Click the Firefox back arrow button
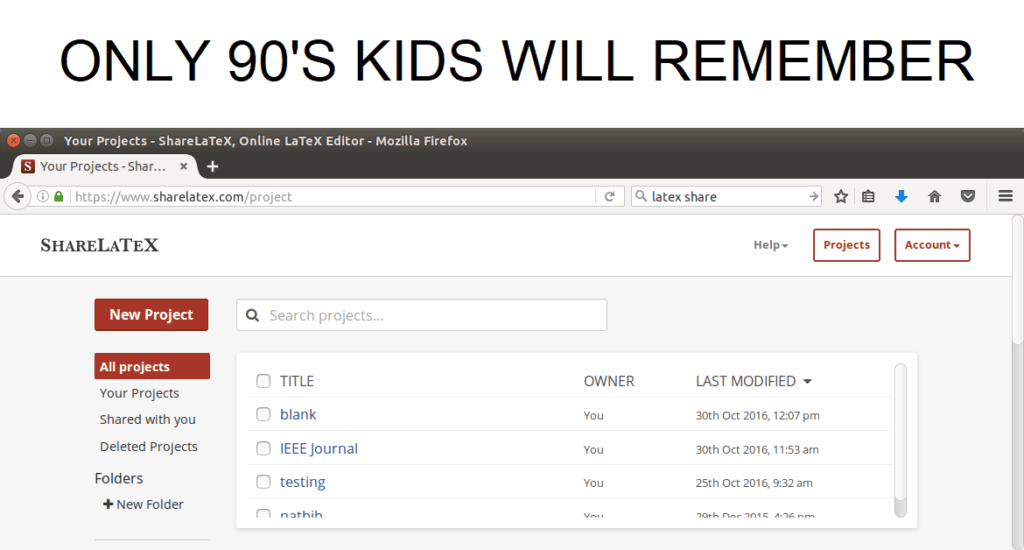The width and height of the screenshot is (1024, 550). pyautogui.click(x=18, y=196)
